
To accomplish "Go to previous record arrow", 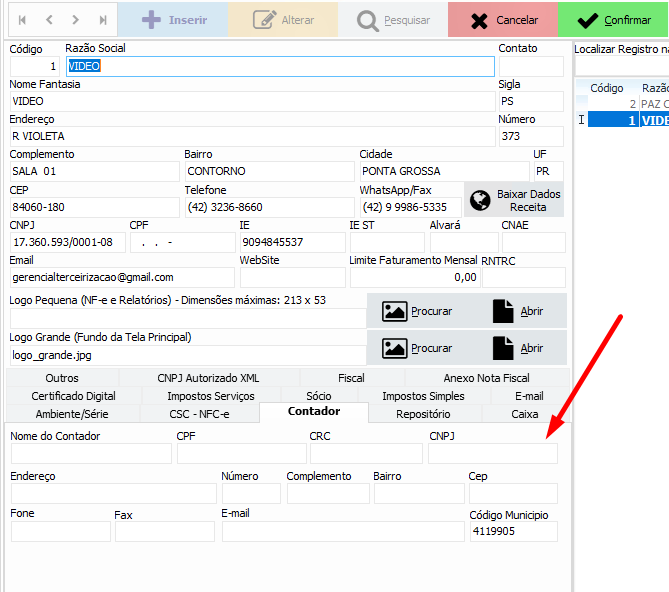I will point(49,20).
